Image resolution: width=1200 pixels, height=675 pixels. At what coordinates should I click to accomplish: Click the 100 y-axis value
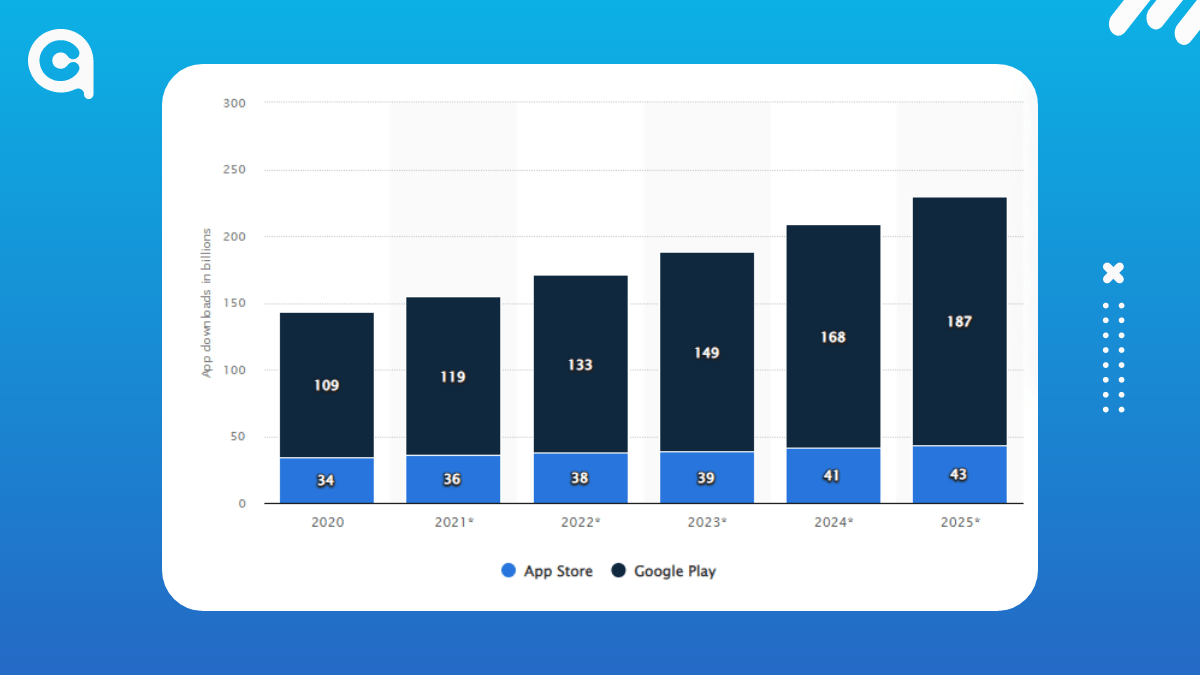tap(236, 370)
